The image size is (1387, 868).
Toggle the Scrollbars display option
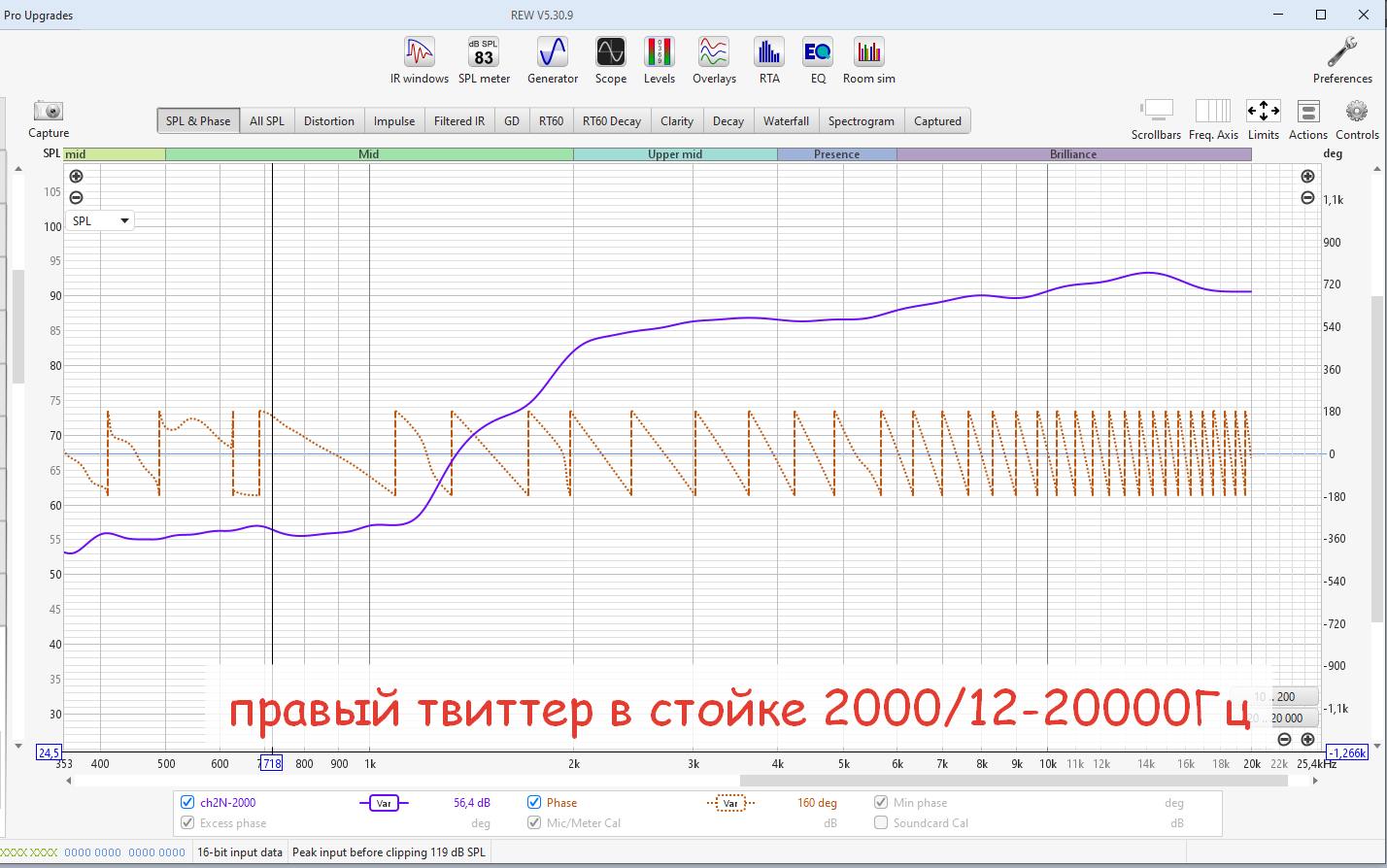pyautogui.click(x=1156, y=118)
